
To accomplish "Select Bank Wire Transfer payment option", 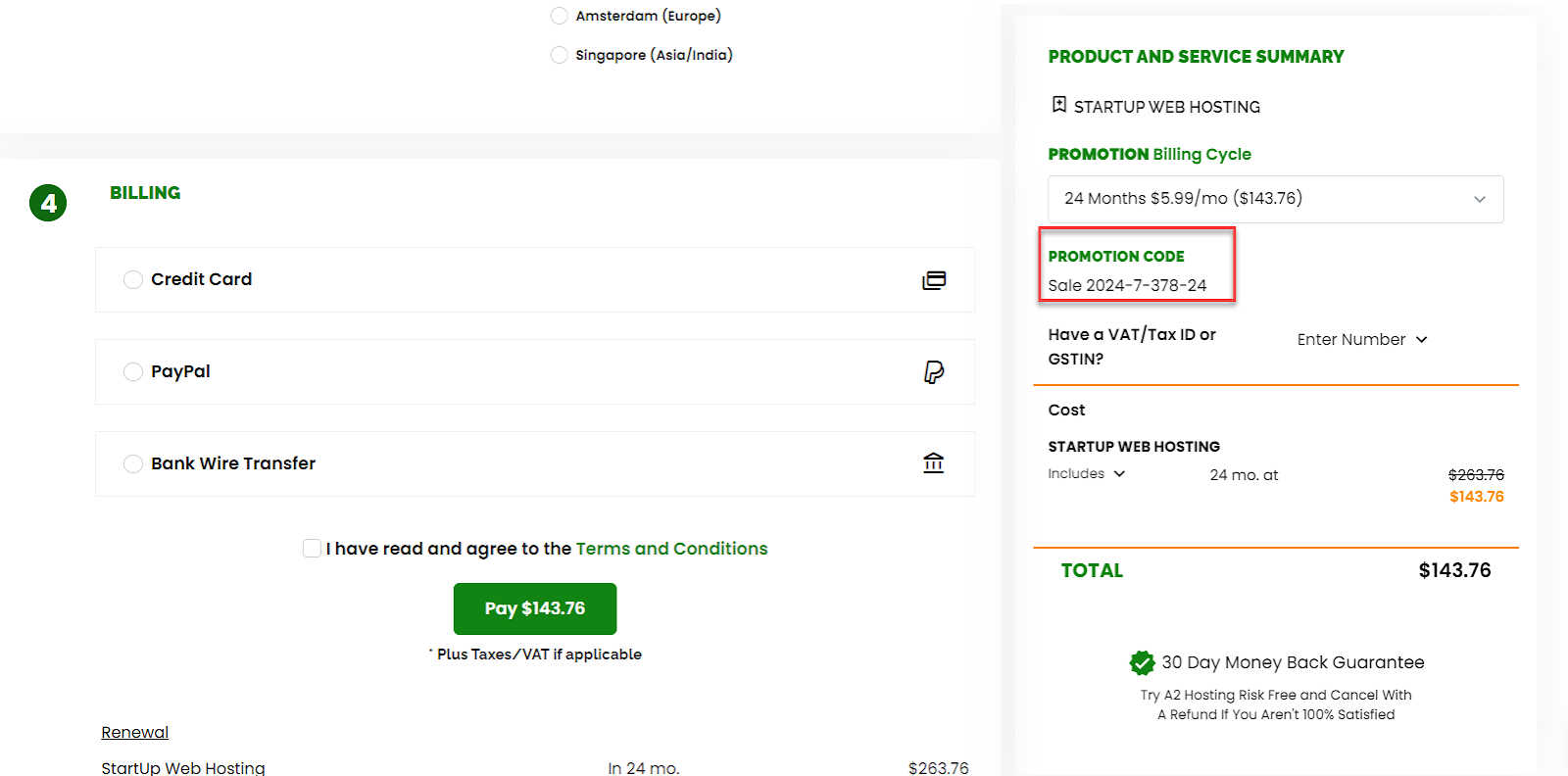I will tap(133, 463).
